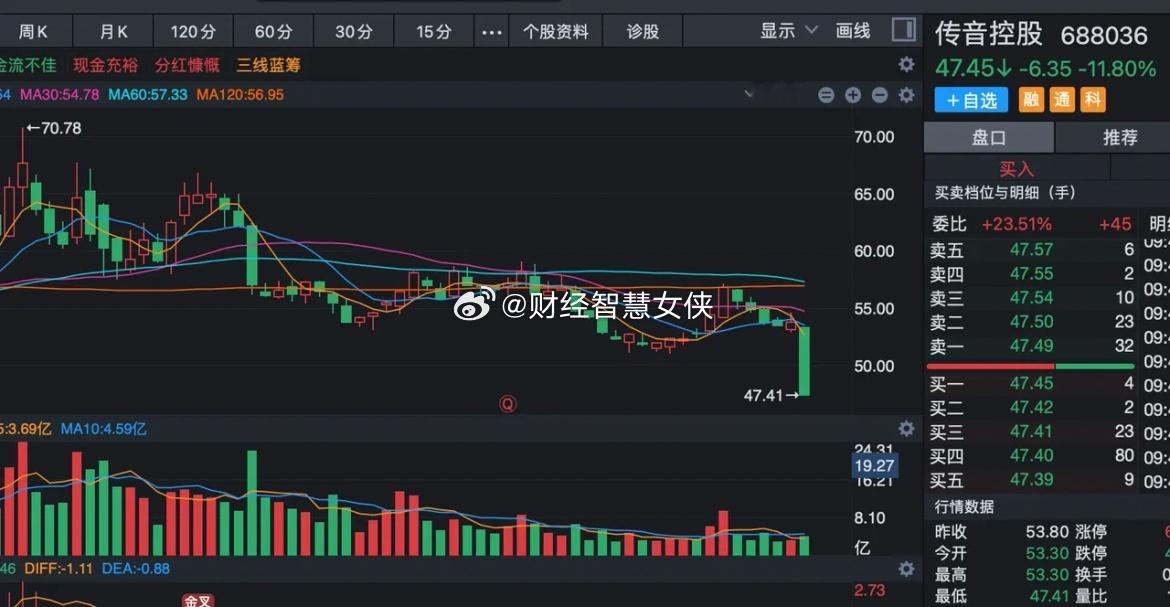Select the 30分 period tab
This screenshot has width=1170, height=607.
click(354, 32)
